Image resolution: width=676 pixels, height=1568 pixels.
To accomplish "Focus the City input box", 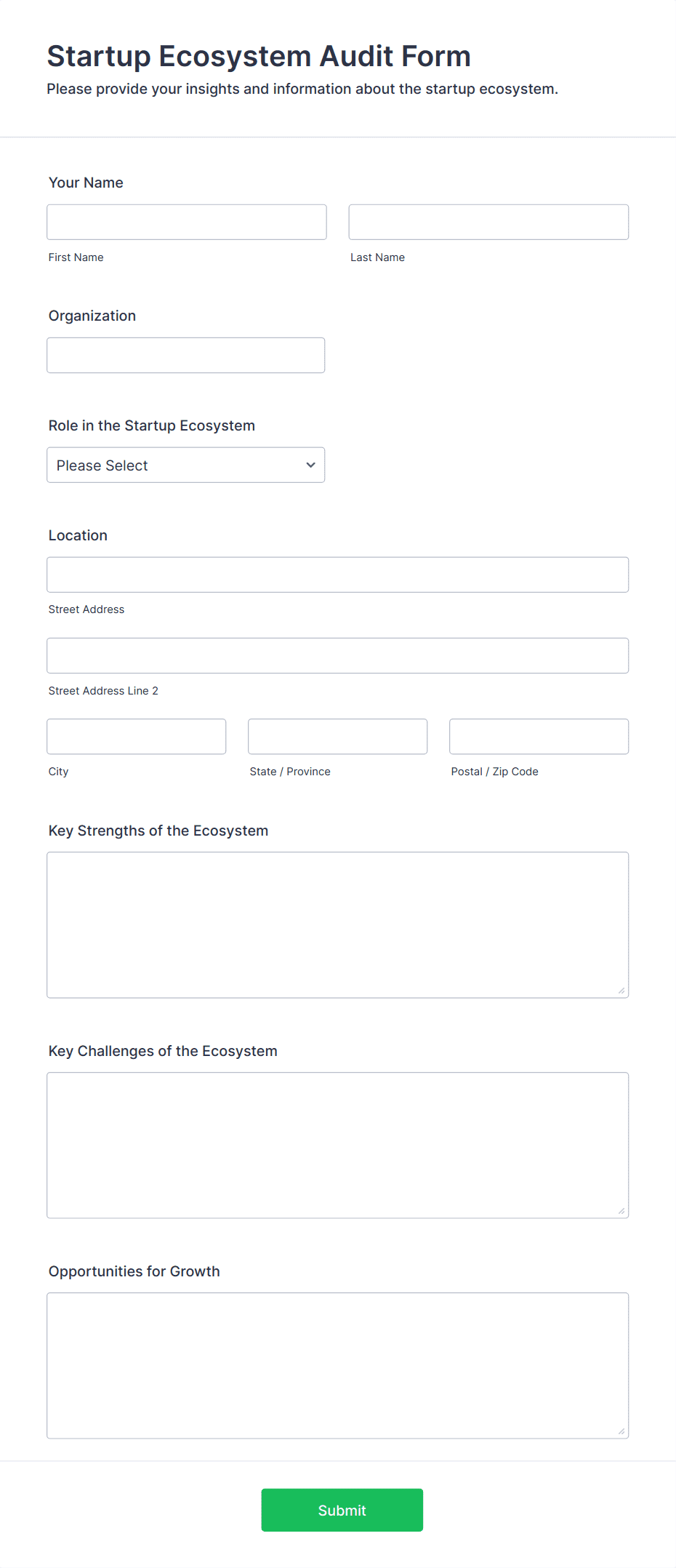I will (x=137, y=736).
